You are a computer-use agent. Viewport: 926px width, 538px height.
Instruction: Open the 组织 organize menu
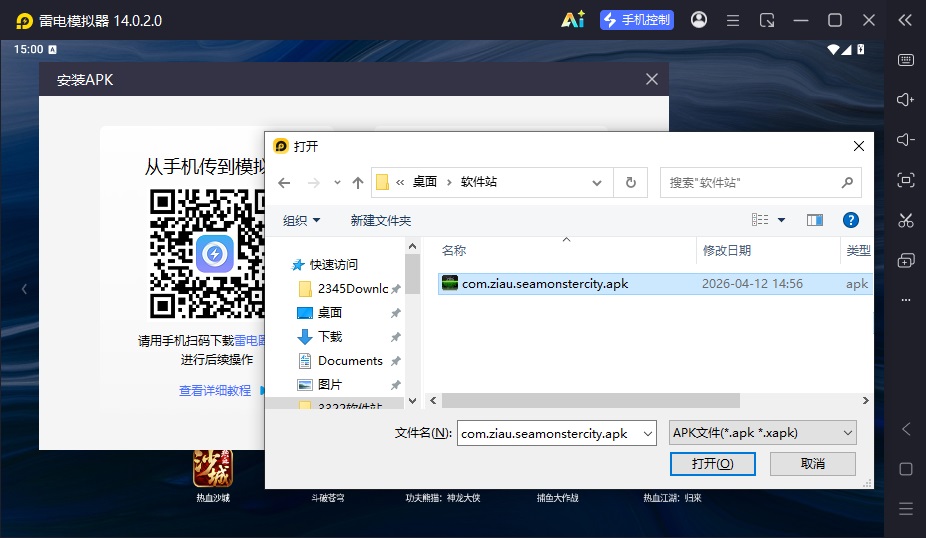click(301, 220)
